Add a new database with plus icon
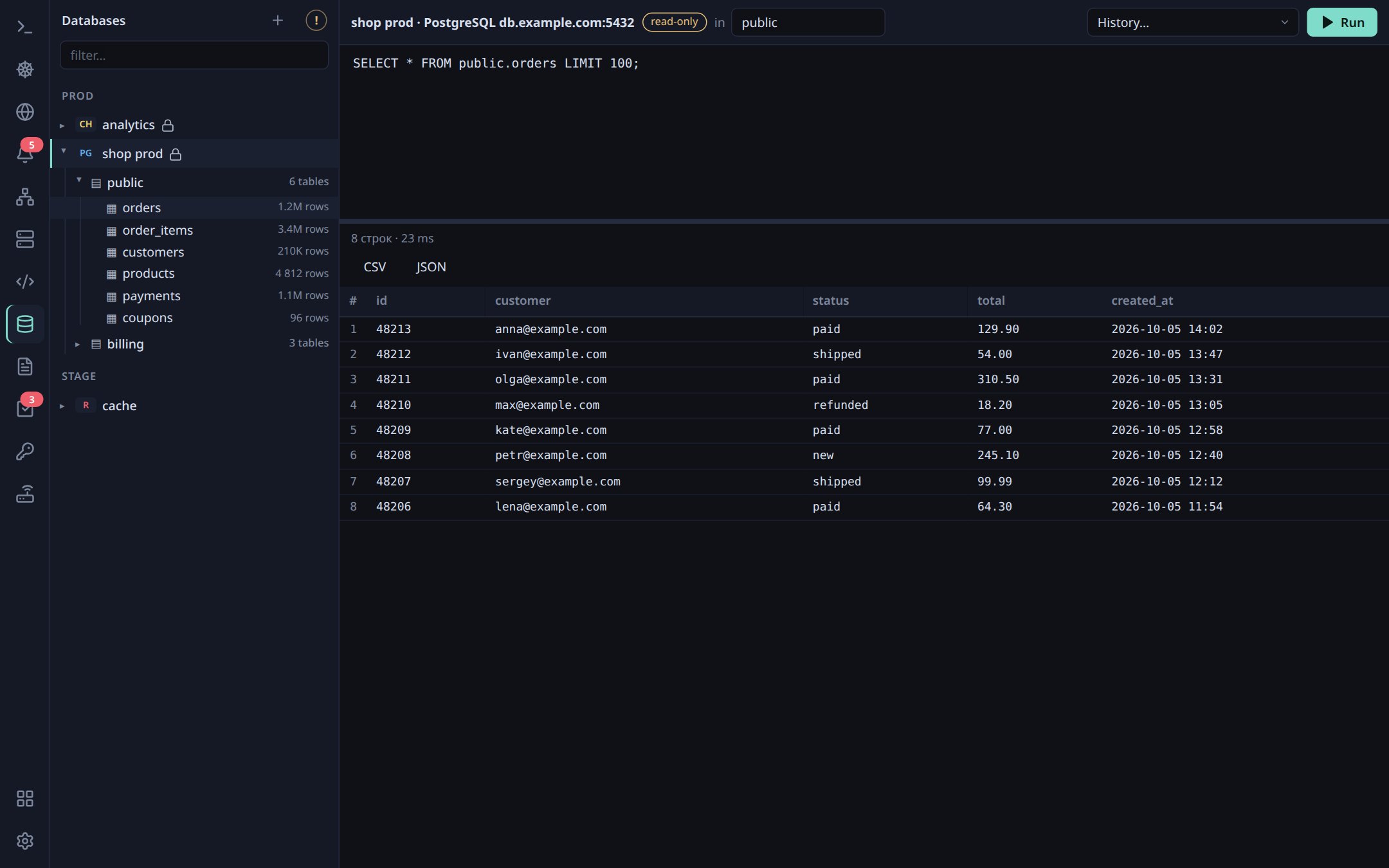 click(278, 21)
